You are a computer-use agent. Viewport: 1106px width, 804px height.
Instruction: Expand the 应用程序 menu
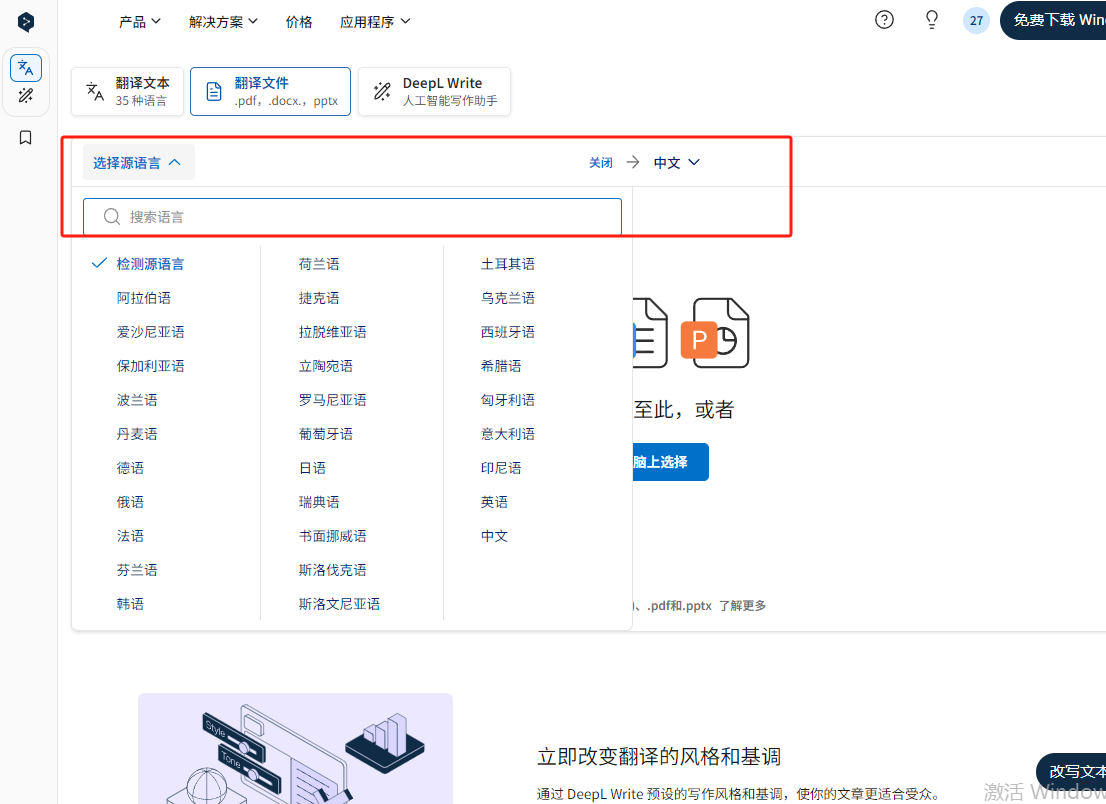point(375,22)
